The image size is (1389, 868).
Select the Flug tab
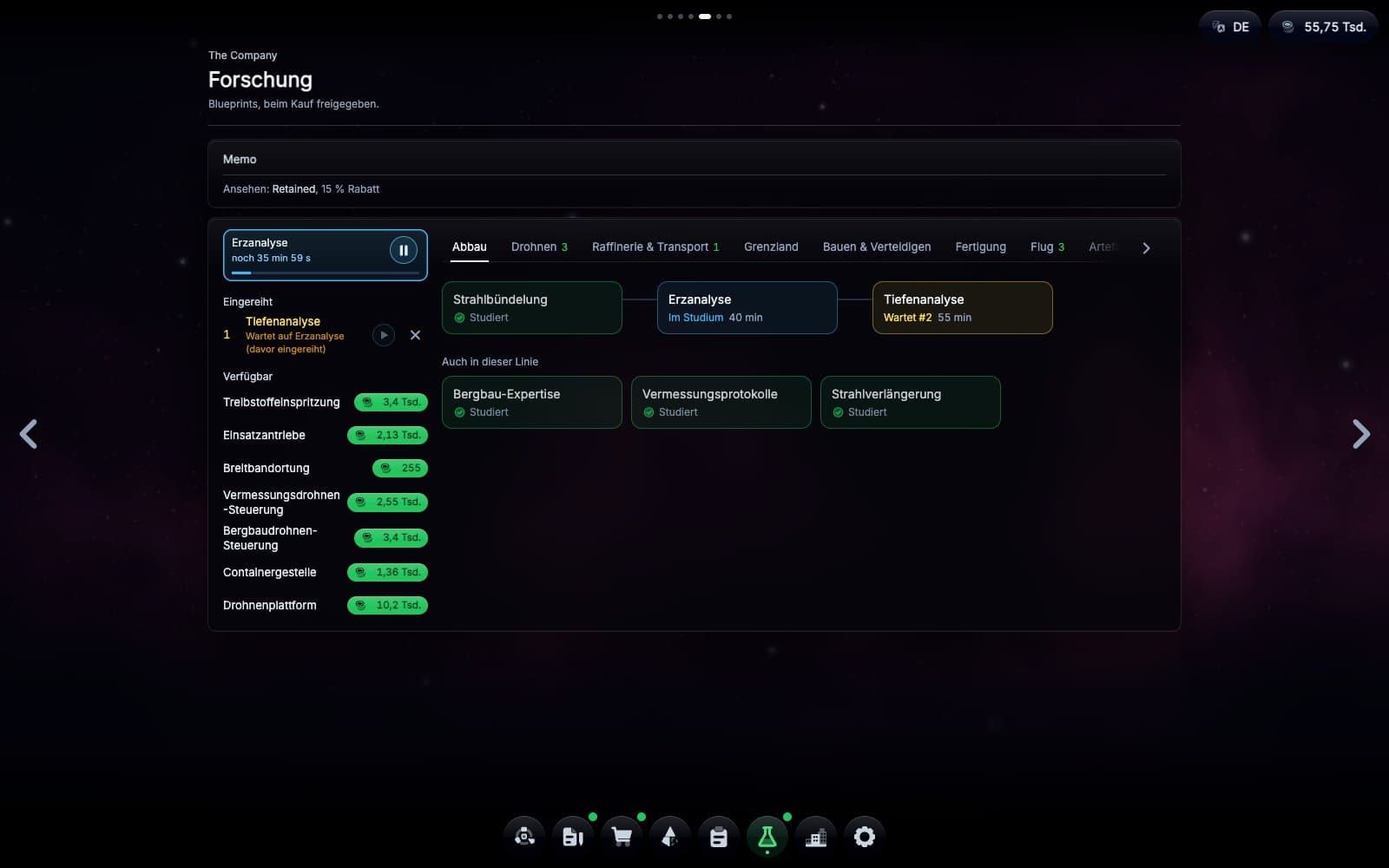tap(1047, 247)
